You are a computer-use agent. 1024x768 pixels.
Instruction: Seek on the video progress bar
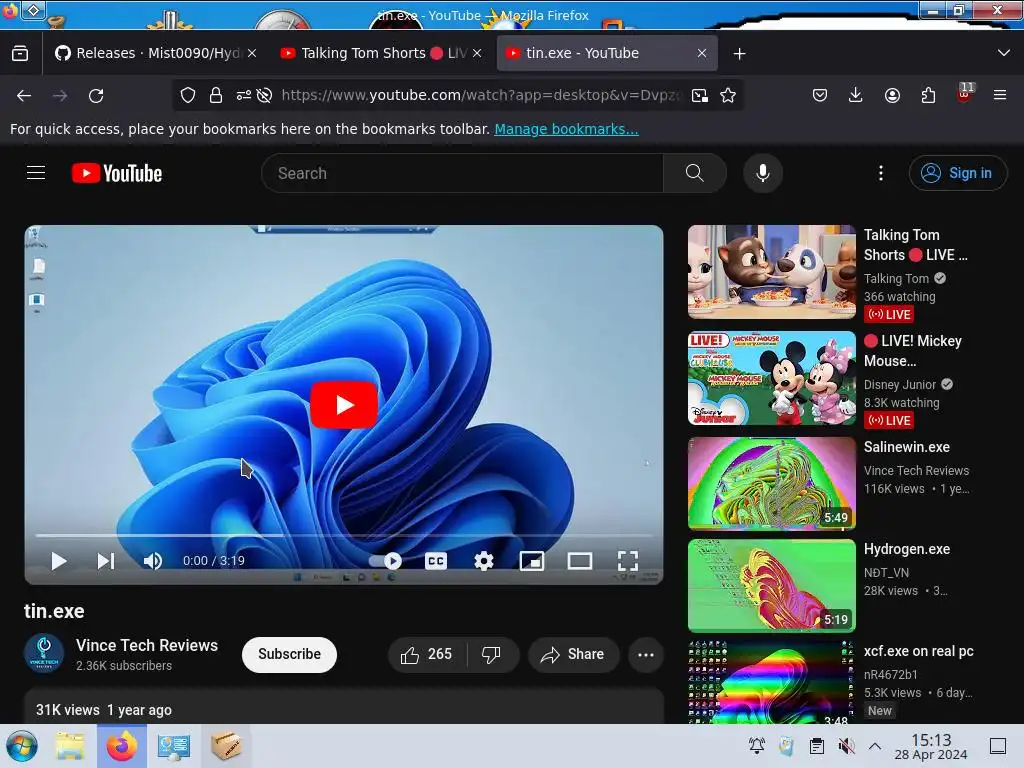[344, 536]
